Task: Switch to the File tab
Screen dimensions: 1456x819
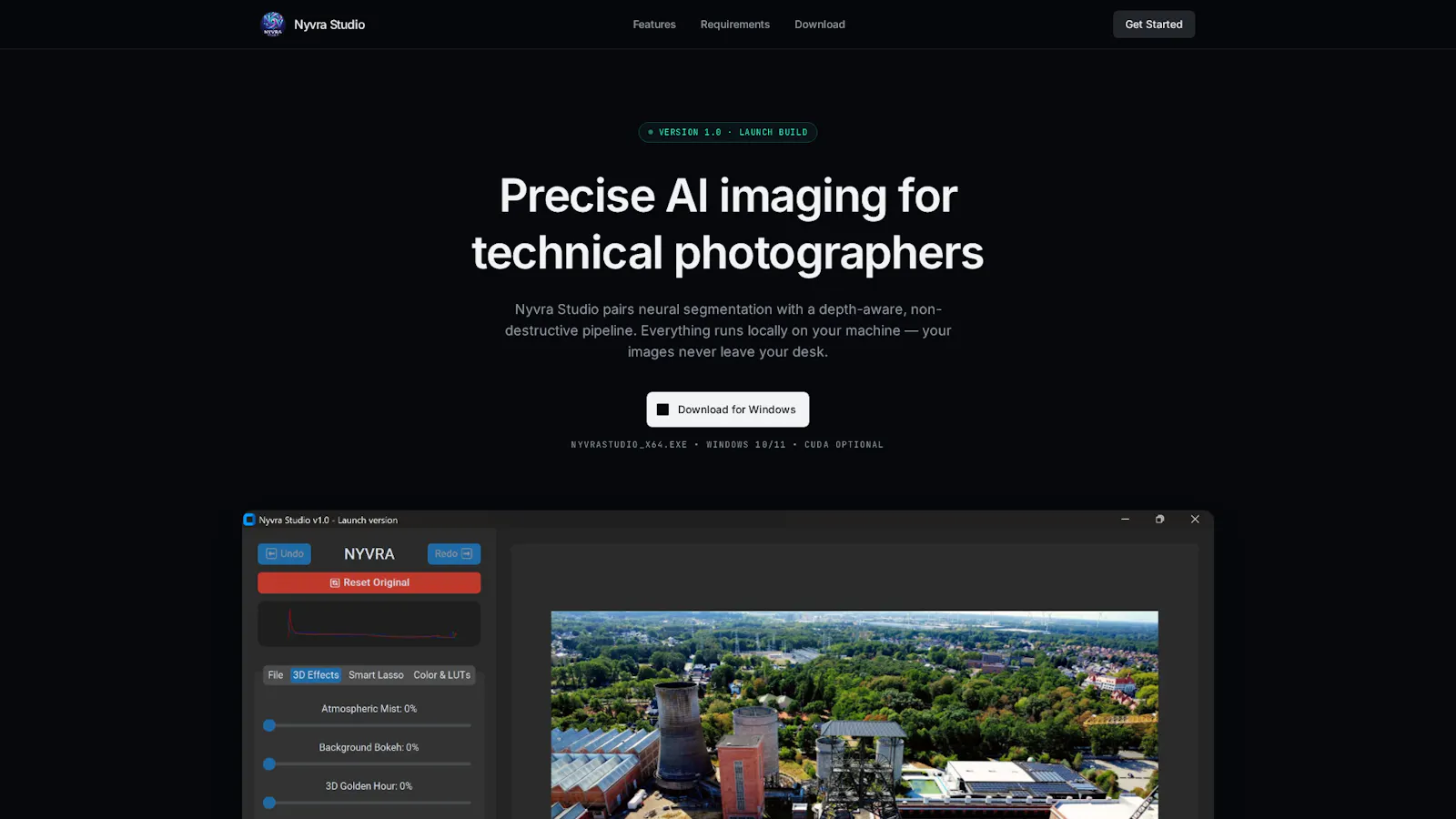Action: click(275, 675)
